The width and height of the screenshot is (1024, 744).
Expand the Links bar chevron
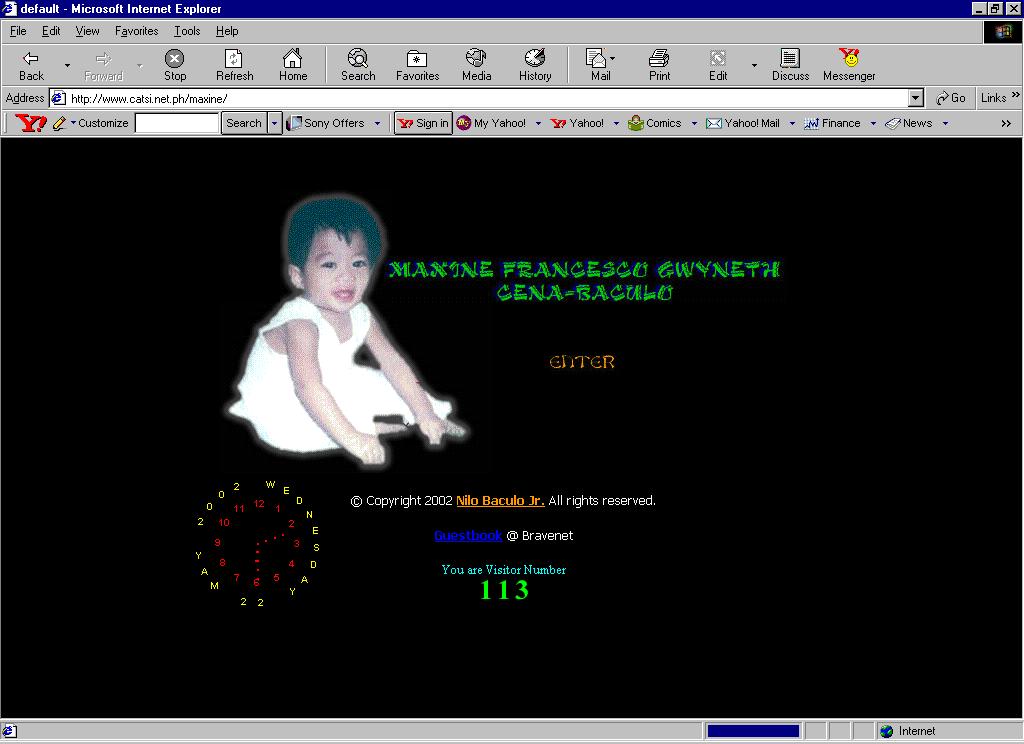click(1015, 95)
